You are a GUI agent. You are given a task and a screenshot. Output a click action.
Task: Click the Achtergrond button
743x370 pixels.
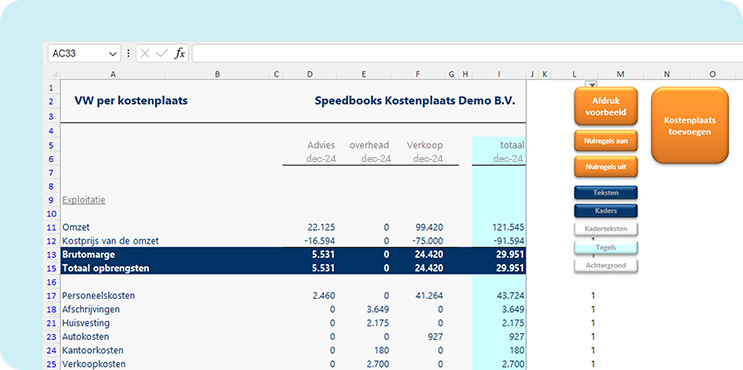pos(606,265)
